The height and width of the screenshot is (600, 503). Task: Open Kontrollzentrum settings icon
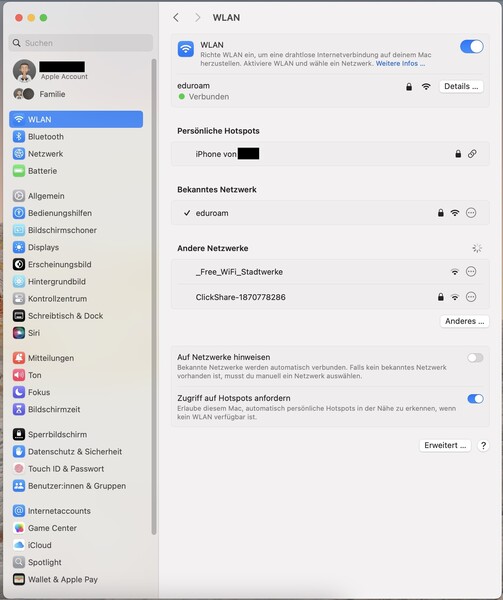[19, 299]
